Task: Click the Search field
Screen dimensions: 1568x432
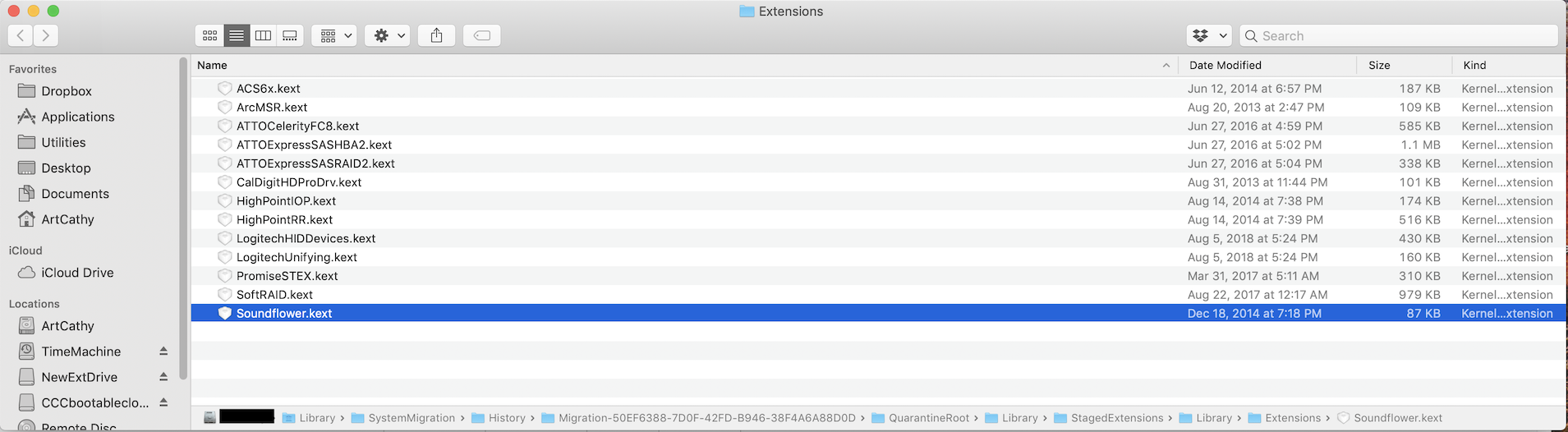Action: [x=1399, y=35]
